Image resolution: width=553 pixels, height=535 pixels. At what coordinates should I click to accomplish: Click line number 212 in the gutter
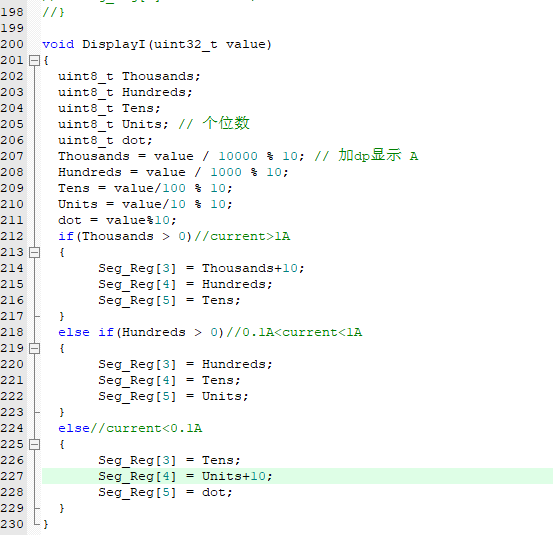pyautogui.click(x=12, y=236)
